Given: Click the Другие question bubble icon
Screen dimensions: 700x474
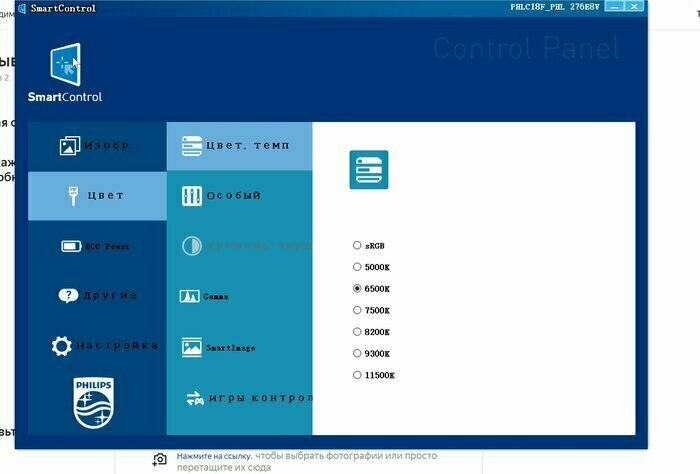Looking at the screenshot, I should (x=68, y=295).
